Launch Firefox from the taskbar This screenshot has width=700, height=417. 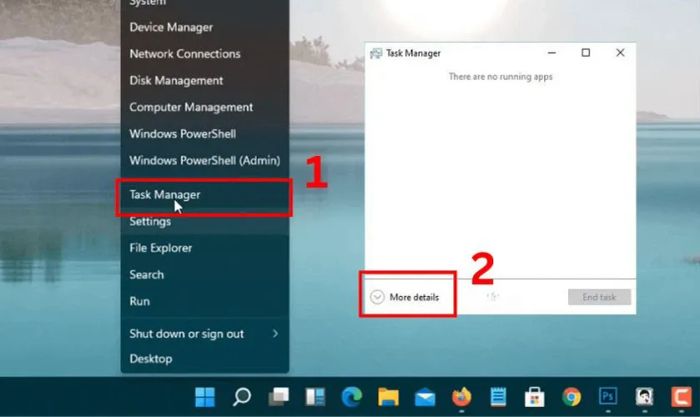462,396
